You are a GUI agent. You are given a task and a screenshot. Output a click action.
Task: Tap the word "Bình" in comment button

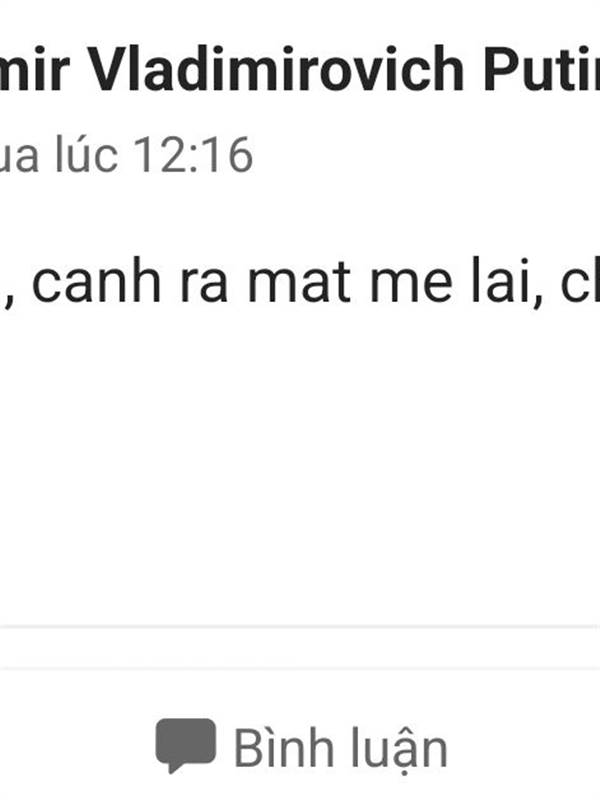pyautogui.click(x=275, y=748)
